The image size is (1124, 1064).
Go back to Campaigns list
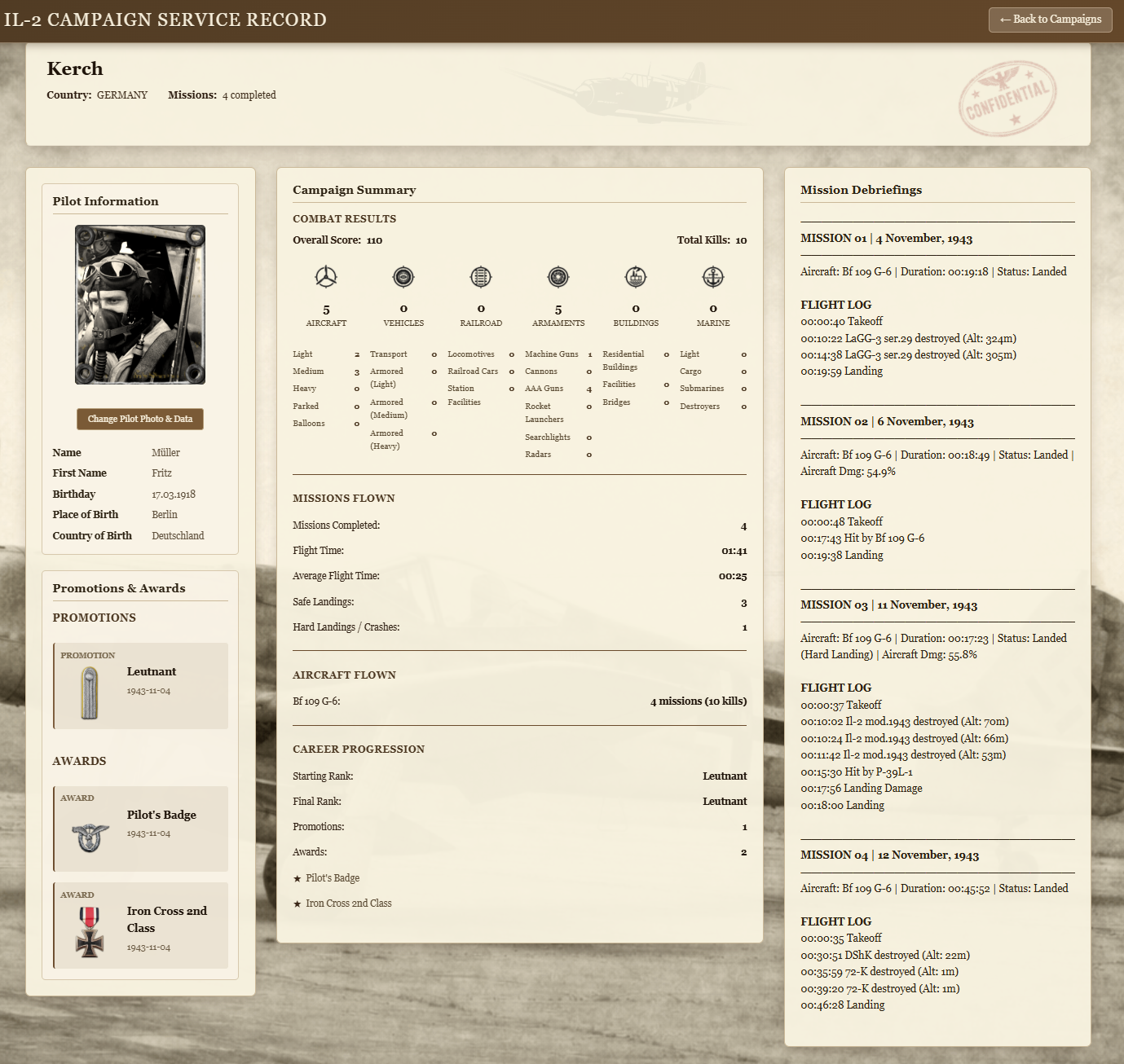tap(1050, 20)
